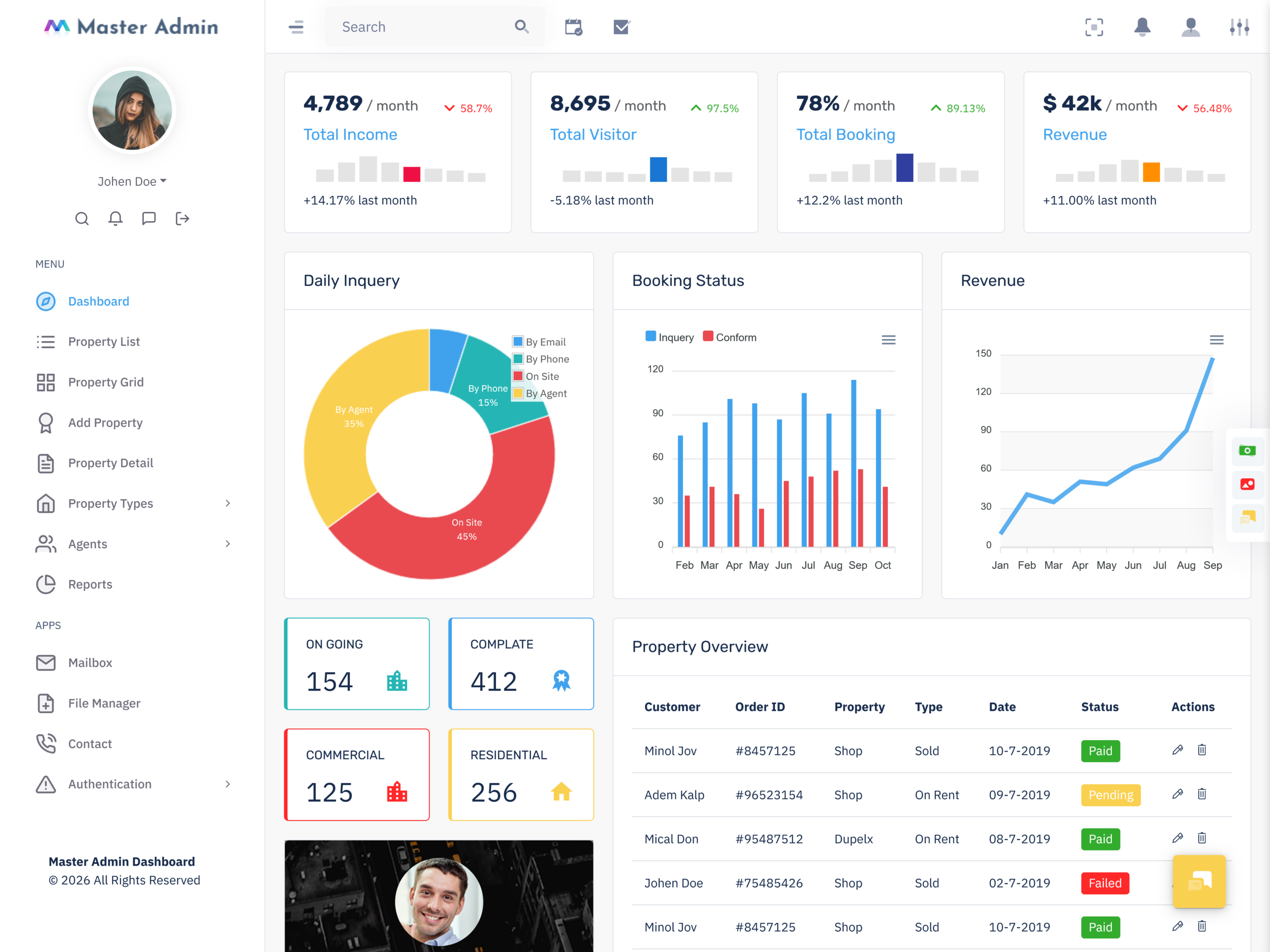Click the Total Visitor link
The height and width of the screenshot is (952, 1270).
click(593, 134)
